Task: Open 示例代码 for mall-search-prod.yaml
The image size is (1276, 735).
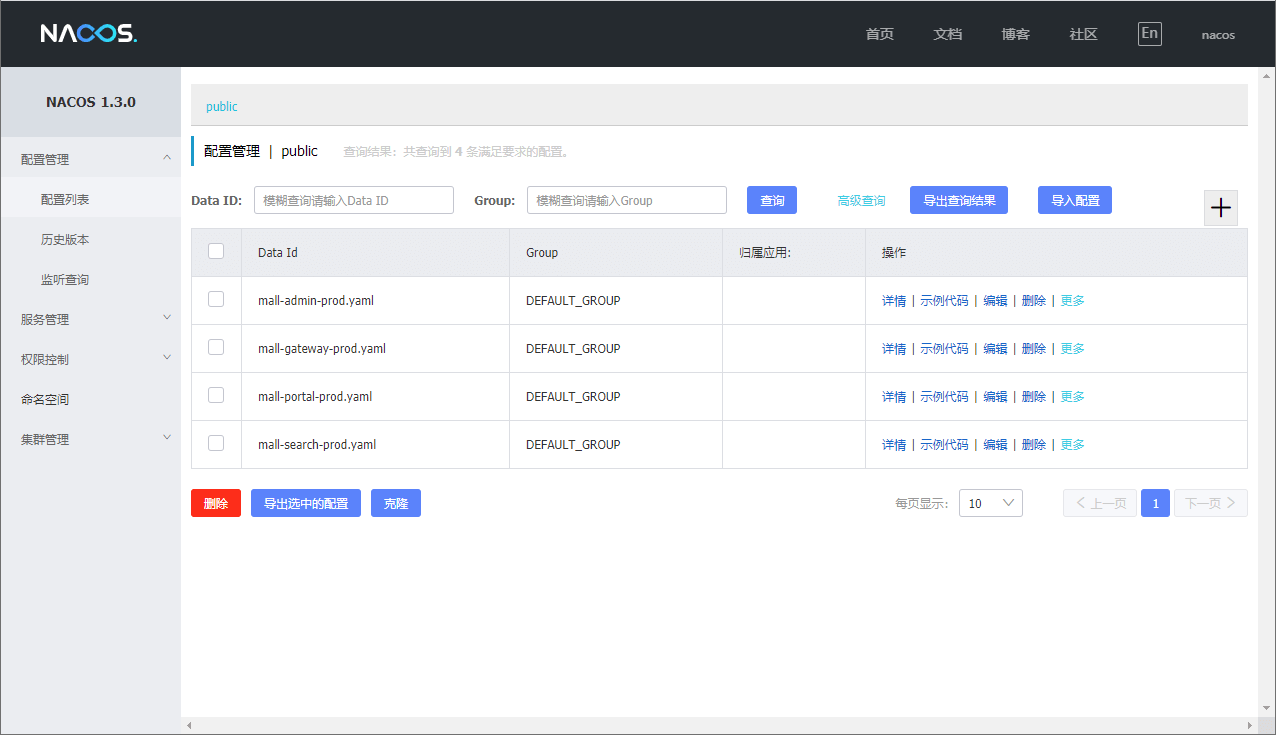Action: click(945, 445)
